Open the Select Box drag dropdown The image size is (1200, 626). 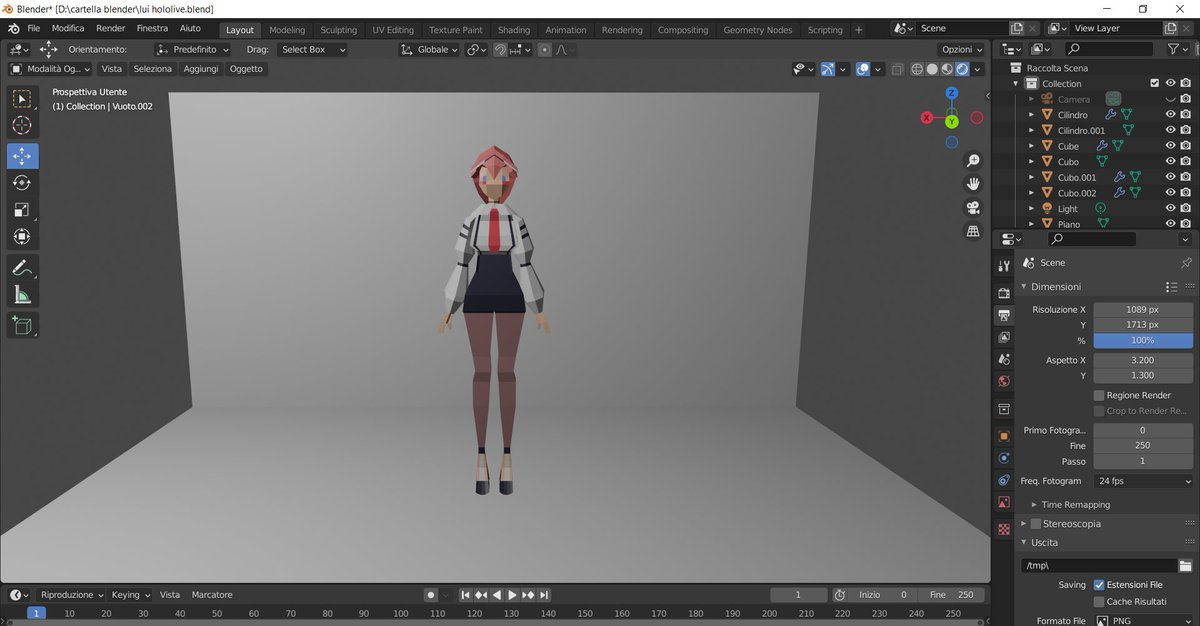[x=311, y=49]
